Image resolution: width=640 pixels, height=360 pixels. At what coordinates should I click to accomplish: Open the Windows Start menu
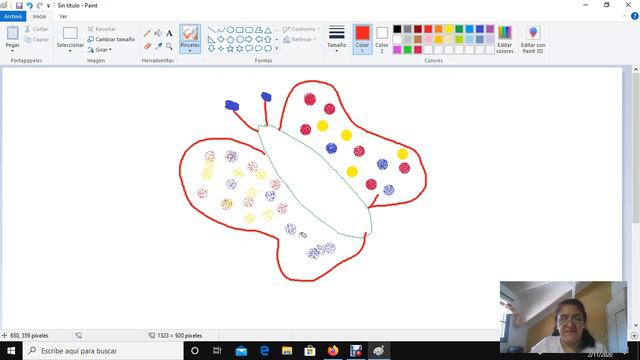tap(11, 351)
